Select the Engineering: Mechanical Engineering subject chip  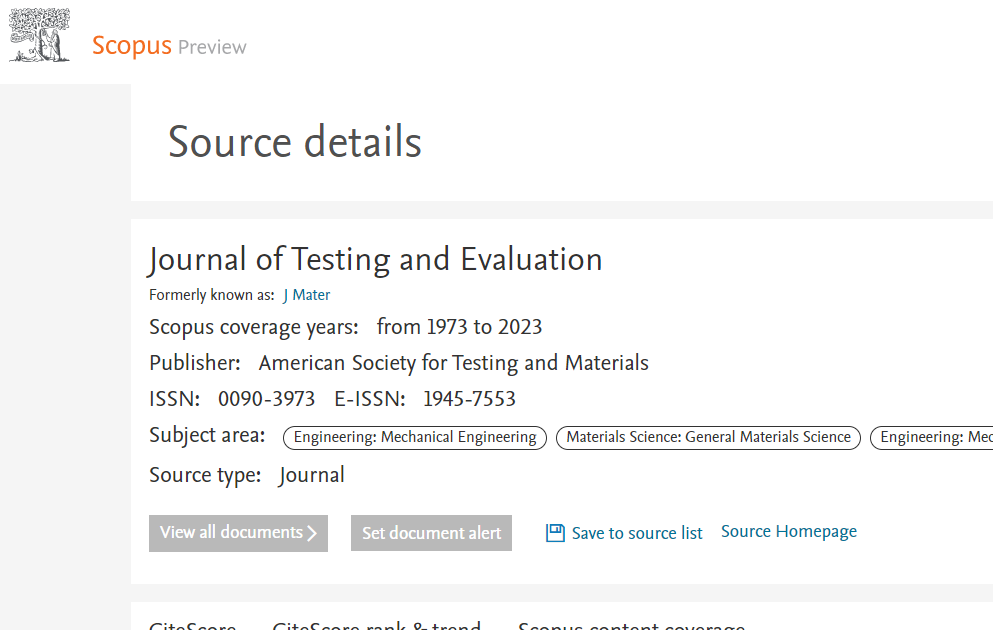coord(414,437)
